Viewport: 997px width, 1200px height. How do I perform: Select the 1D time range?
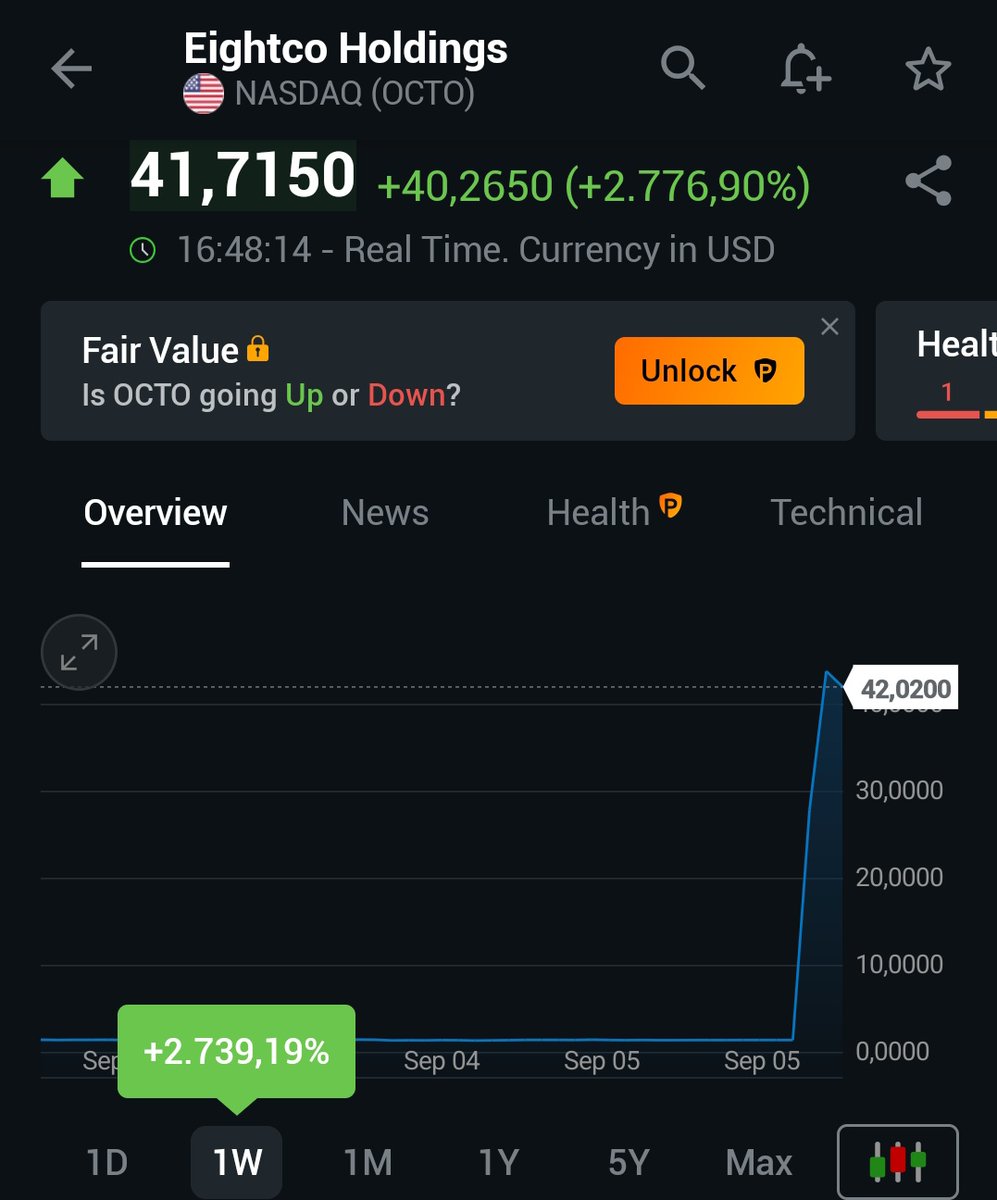click(106, 1163)
